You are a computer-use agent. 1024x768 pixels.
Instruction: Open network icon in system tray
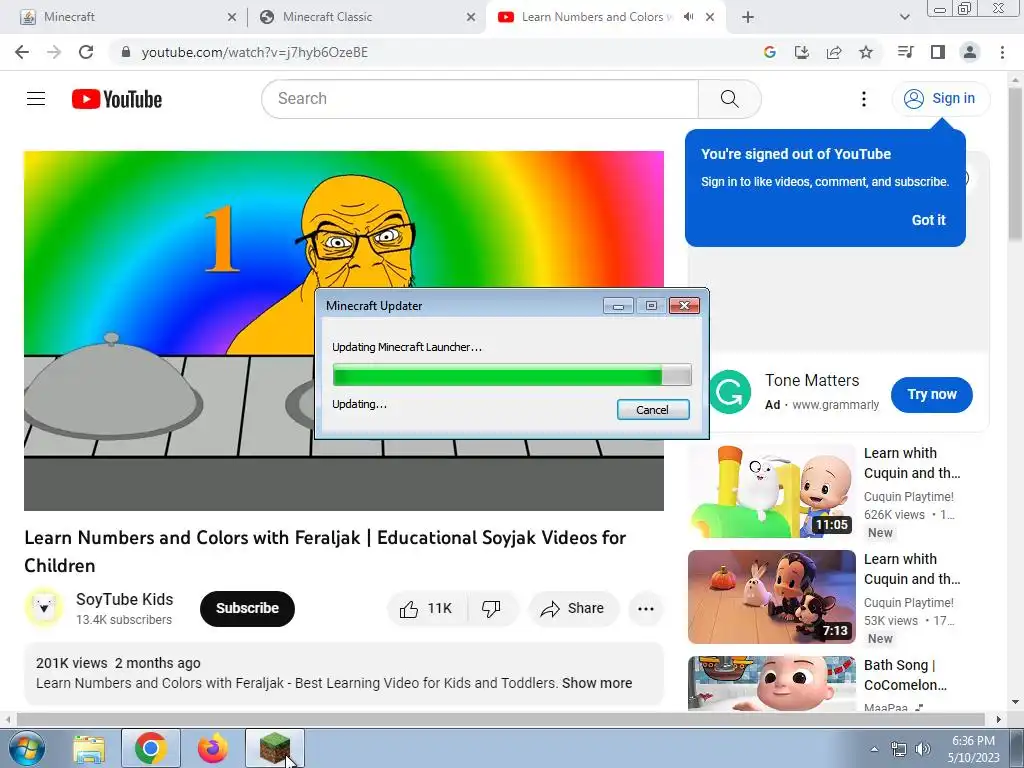[899, 749]
